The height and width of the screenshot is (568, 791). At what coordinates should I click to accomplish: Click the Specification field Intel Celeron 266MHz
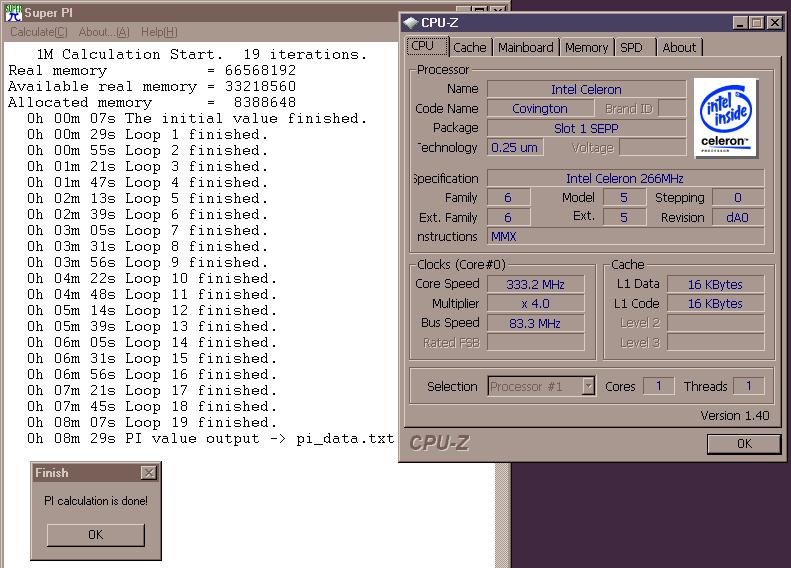[x=625, y=178]
